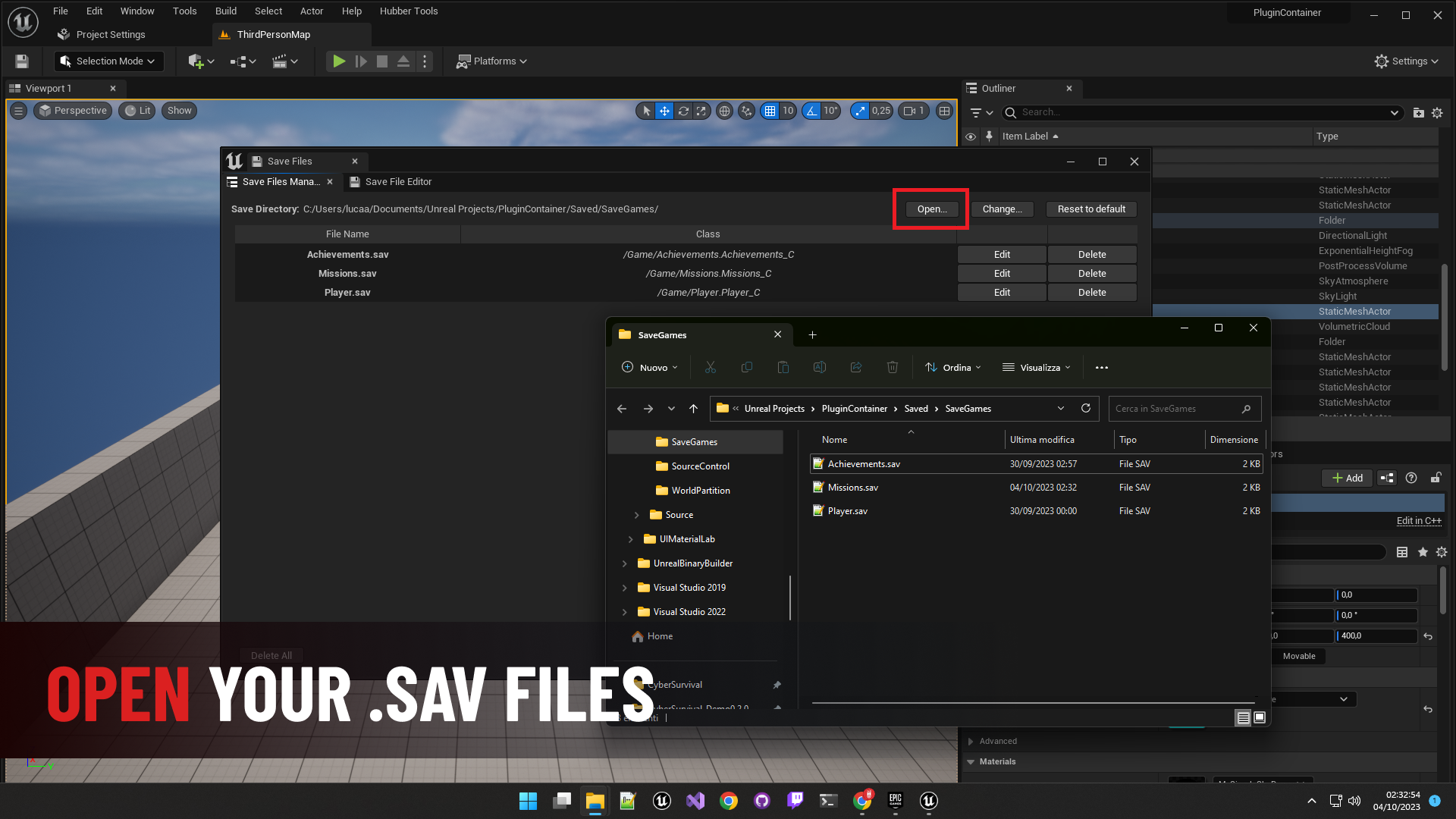Click Edit for Missions.sav
The height and width of the screenshot is (819, 1456).
coord(1002,274)
